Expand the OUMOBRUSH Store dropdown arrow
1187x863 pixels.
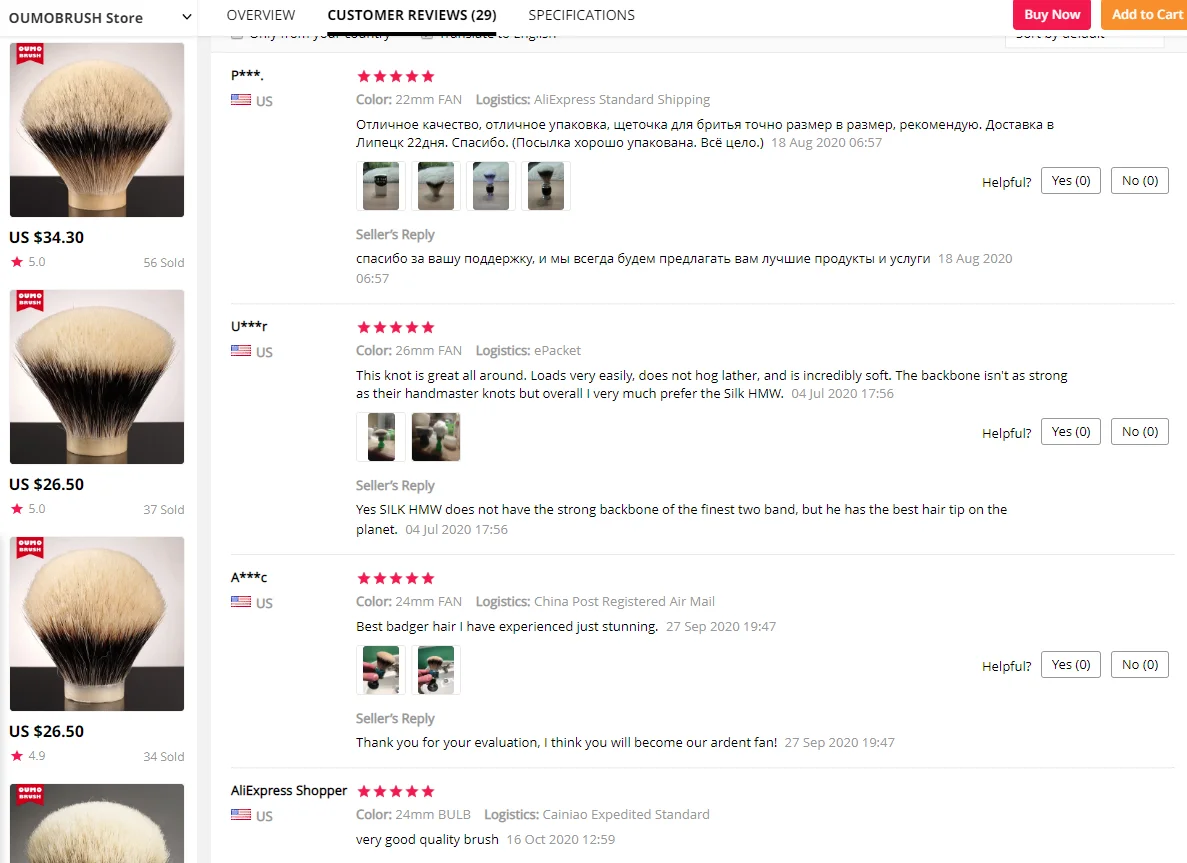[x=186, y=17]
